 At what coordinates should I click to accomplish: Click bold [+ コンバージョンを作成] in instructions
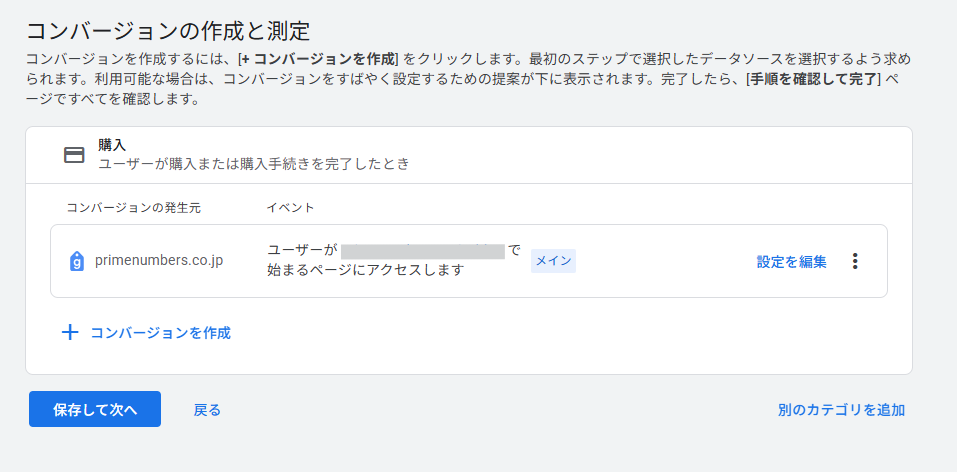pos(318,57)
